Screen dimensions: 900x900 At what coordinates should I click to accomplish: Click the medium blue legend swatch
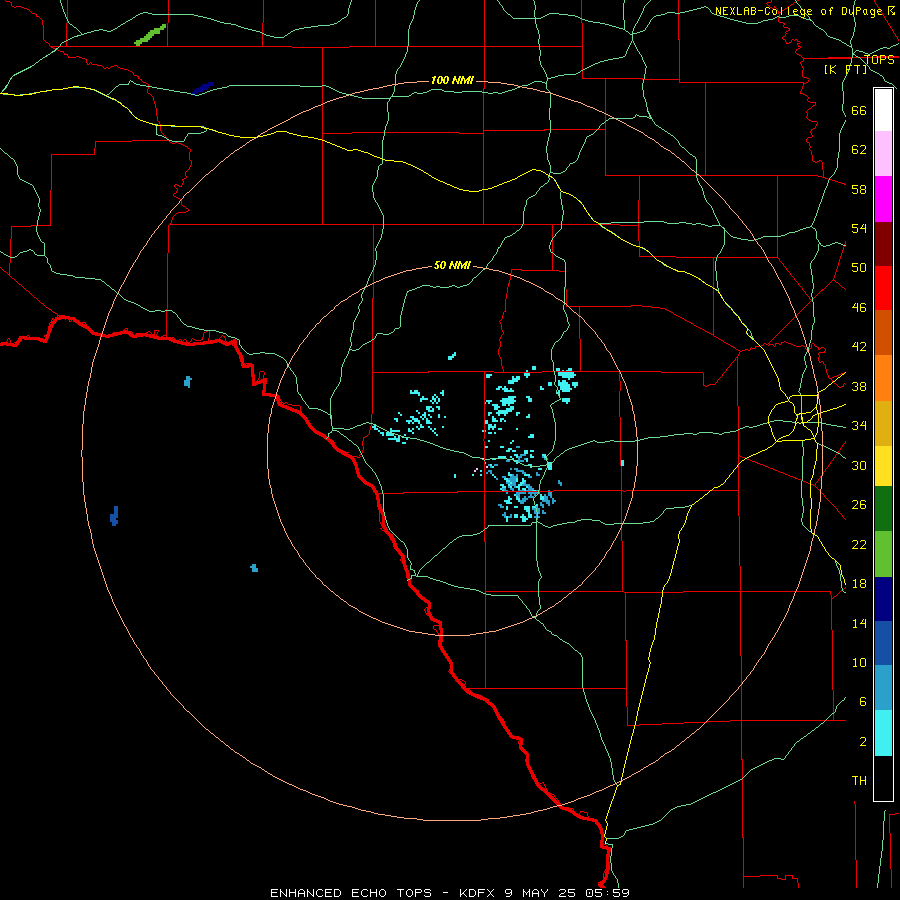point(883,643)
